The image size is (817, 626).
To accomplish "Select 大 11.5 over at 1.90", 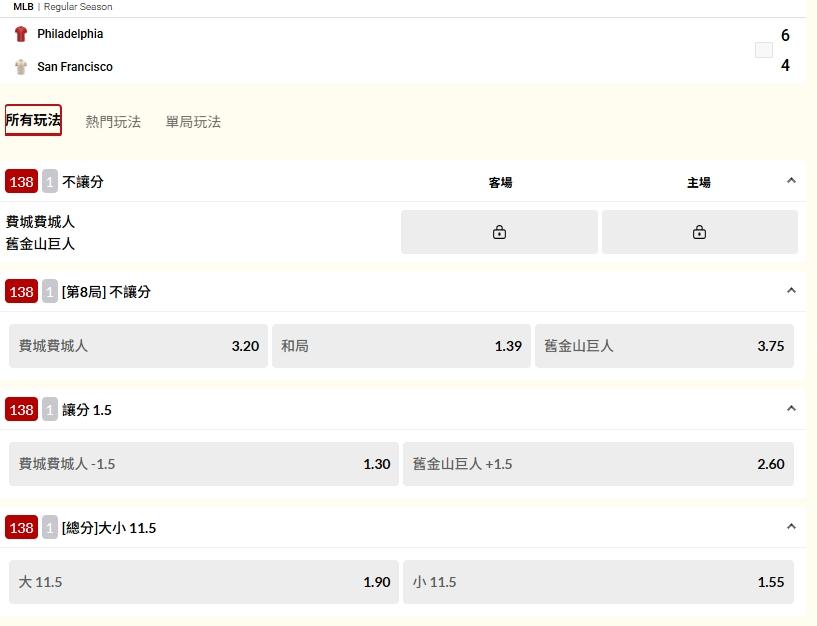I will (204, 582).
